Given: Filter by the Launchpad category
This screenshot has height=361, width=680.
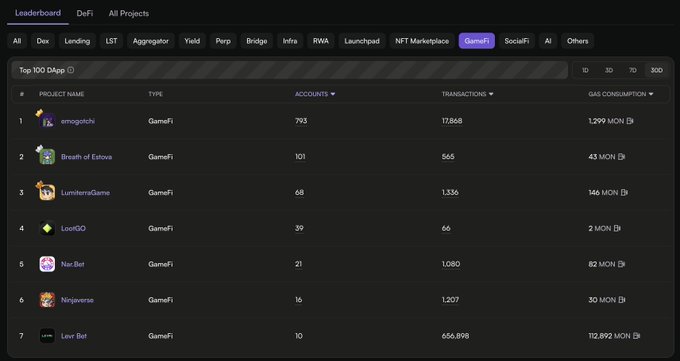Looking at the screenshot, I should 362,41.
